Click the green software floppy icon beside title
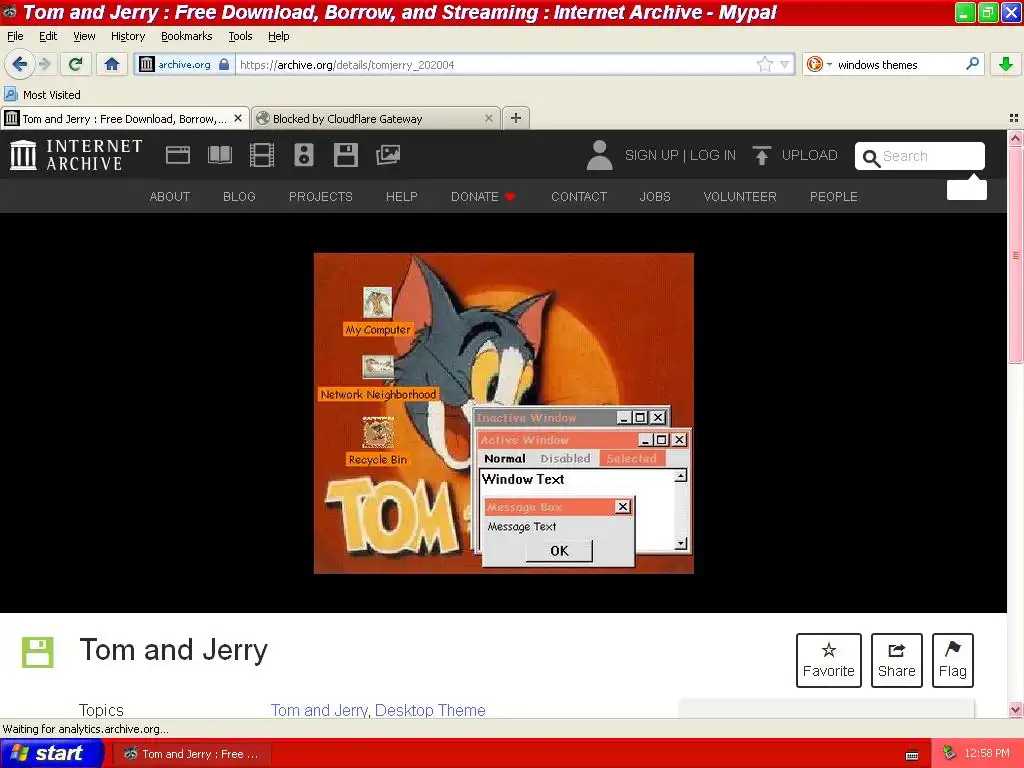Image resolution: width=1024 pixels, height=768 pixels. 38,652
